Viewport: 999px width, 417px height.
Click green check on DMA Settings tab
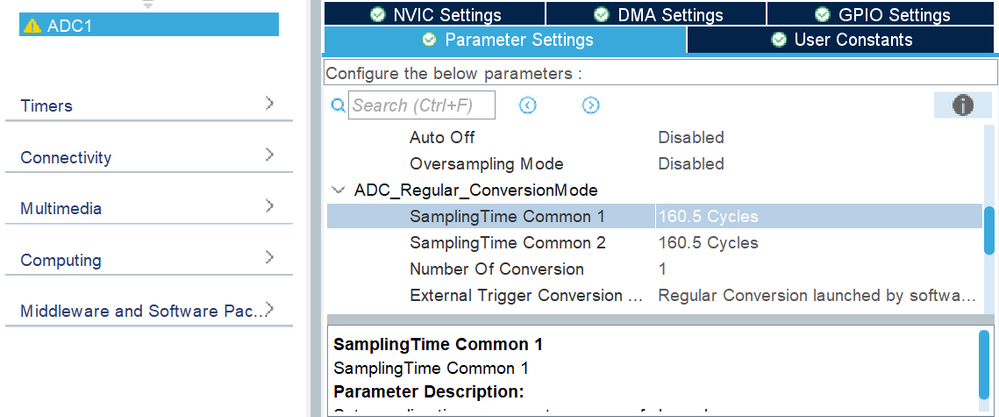[x=602, y=14]
